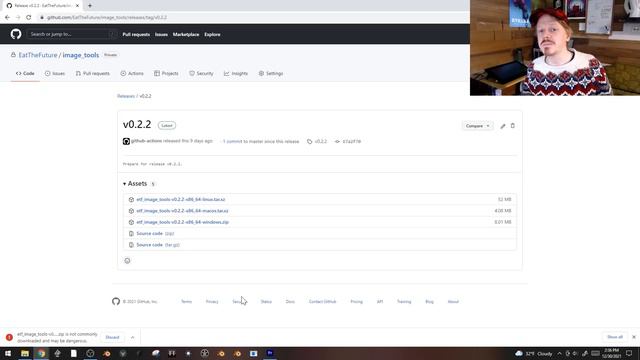The height and width of the screenshot is (360, 640).
Task: Open the GitHub home logo
Action: [16, 34]
